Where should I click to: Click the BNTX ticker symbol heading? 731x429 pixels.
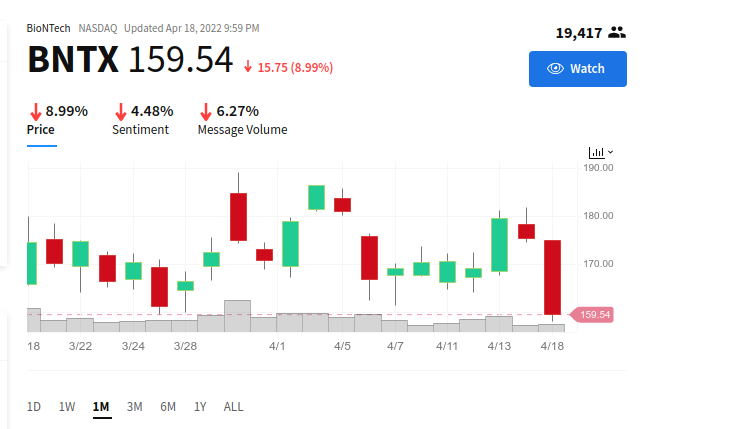click(x=73, y=60)
